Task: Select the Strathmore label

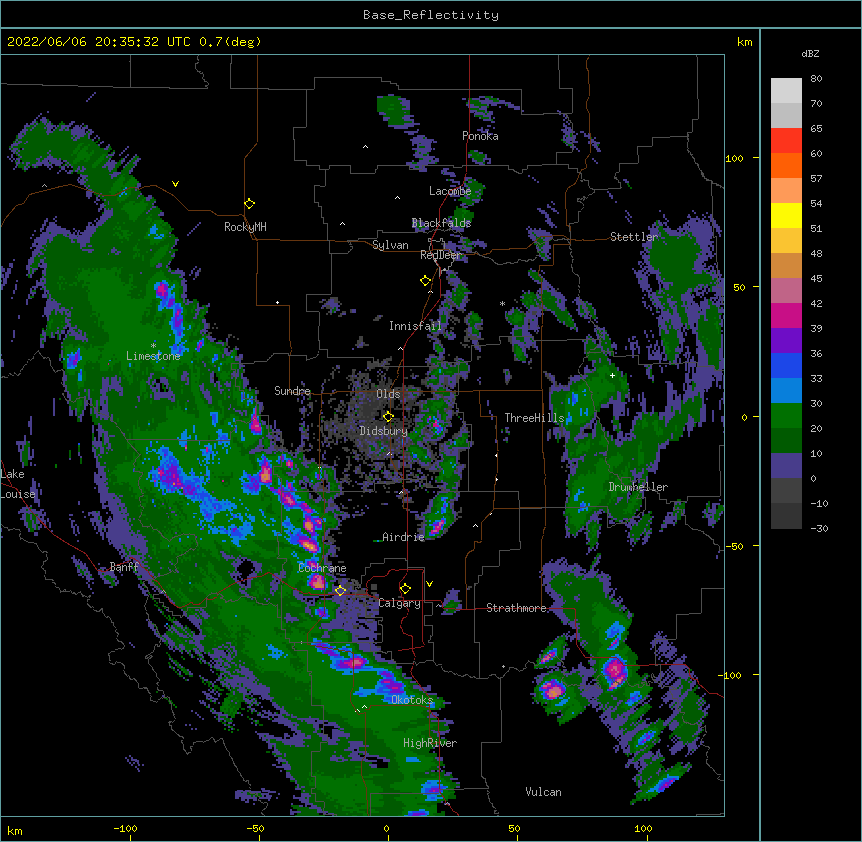Action: pyautogui.click(x=516, y=608)
